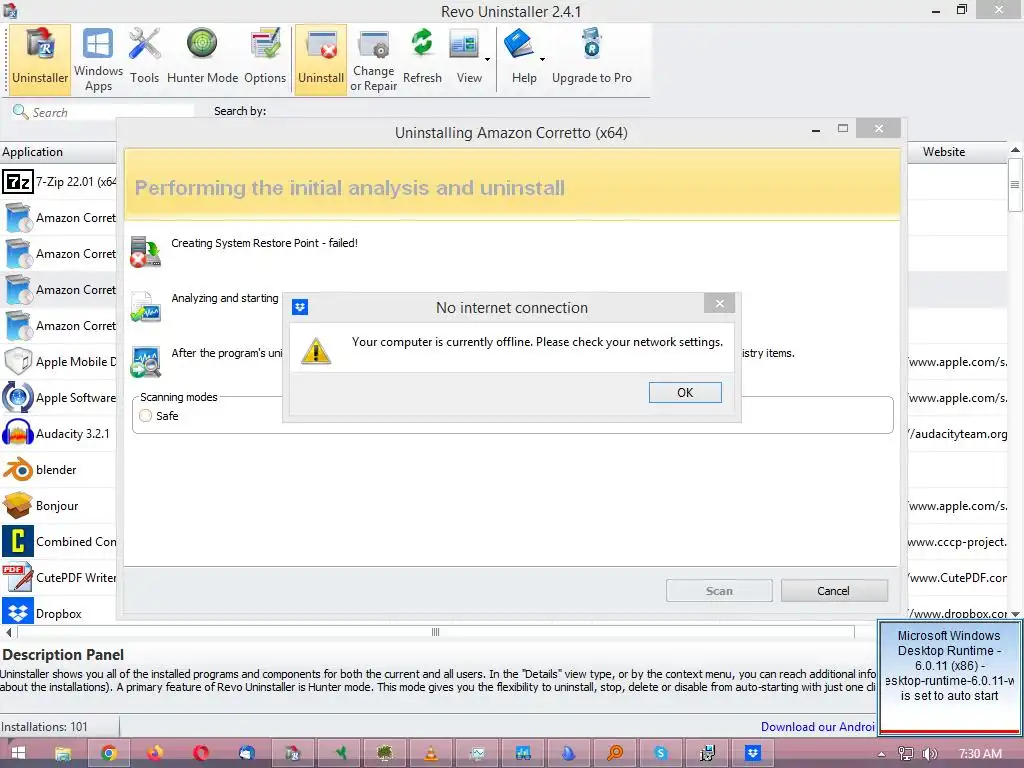Click the horizontal scrollbar thumb

pos(436,632)
